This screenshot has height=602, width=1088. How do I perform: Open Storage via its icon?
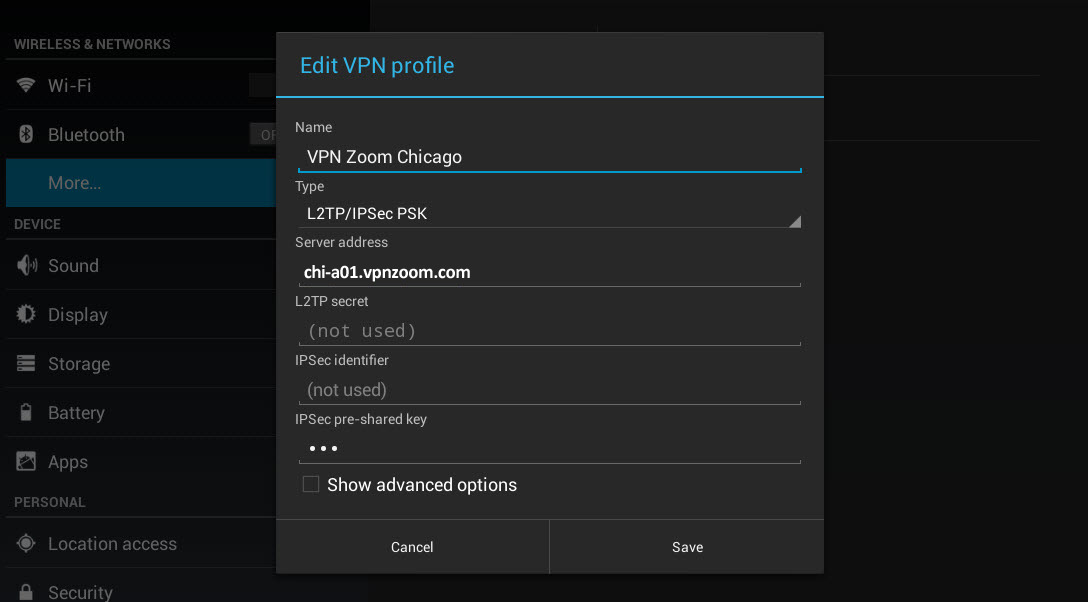point(26,363)
